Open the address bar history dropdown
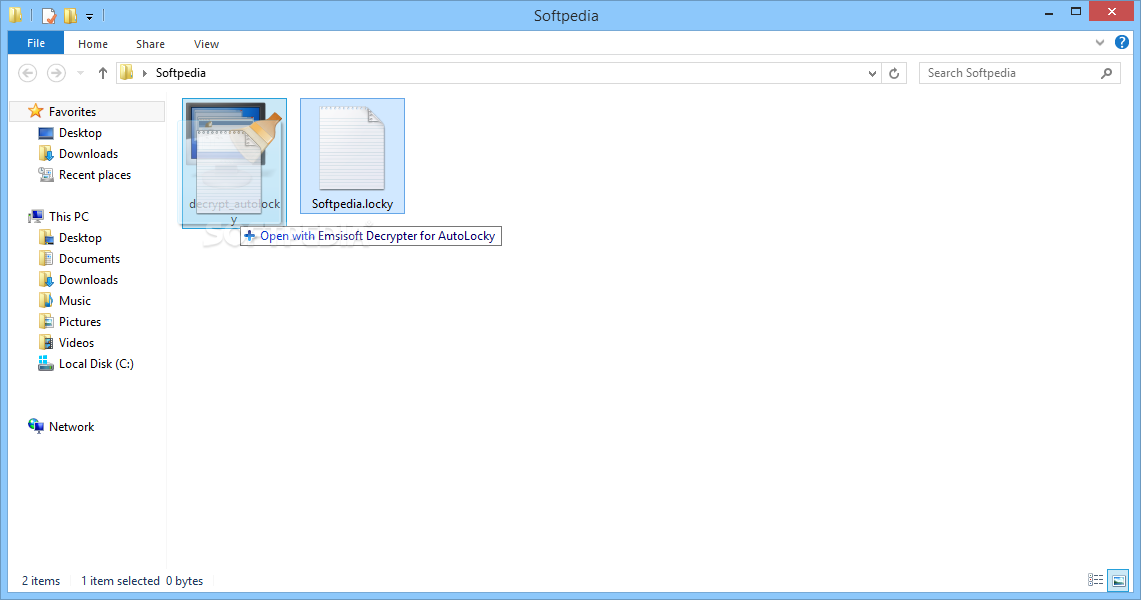 point(872,73)
